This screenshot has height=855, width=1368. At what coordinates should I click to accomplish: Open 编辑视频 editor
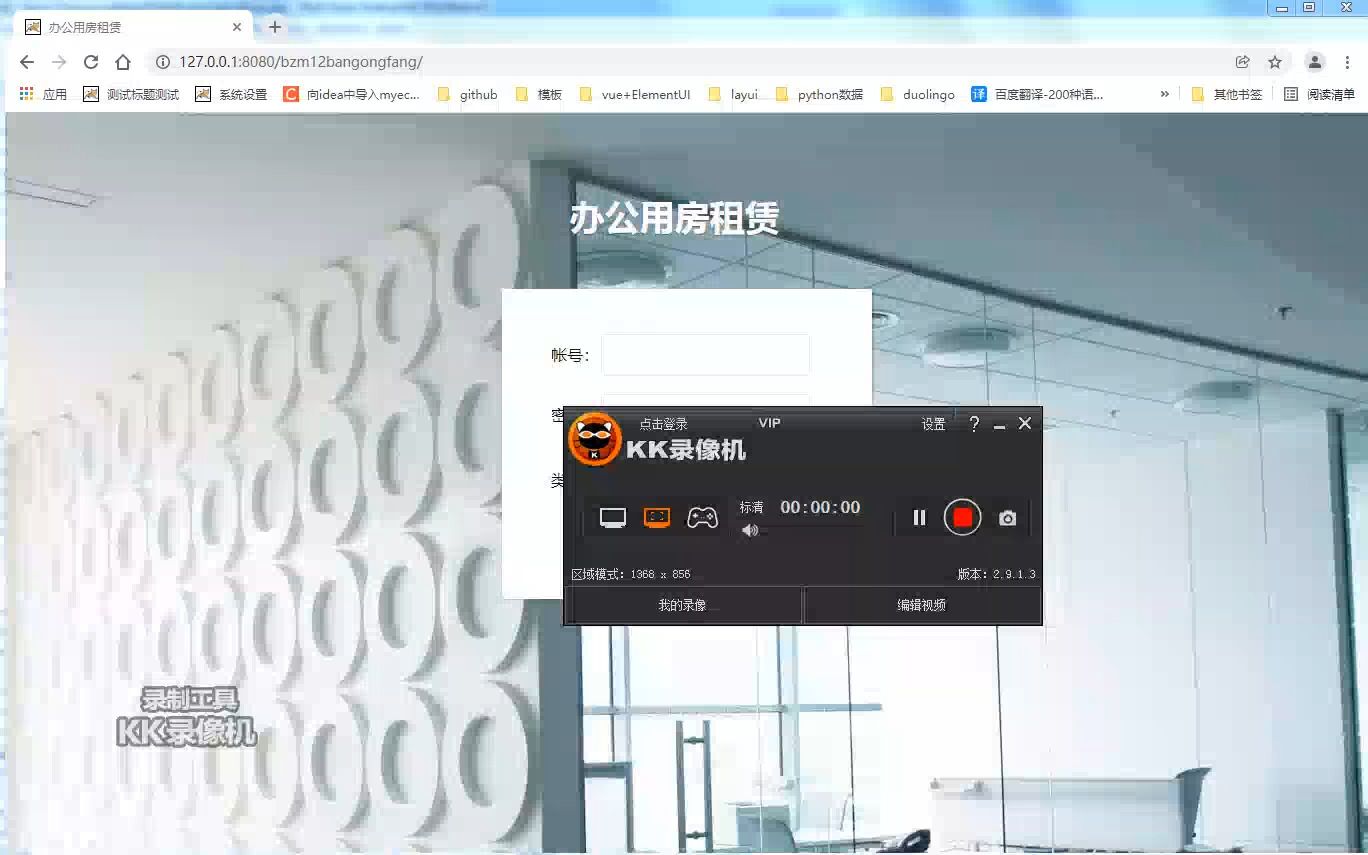pyautogui.click(x=922, y=605)
